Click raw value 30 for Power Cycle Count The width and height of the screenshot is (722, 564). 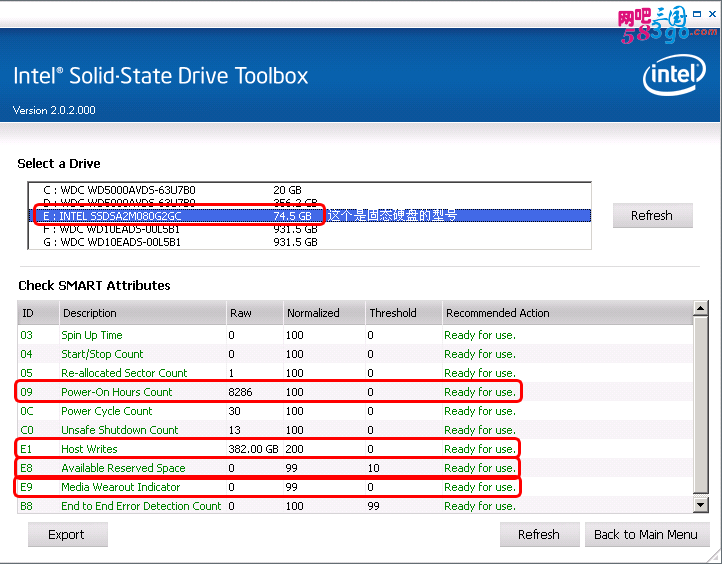[234, 411]
